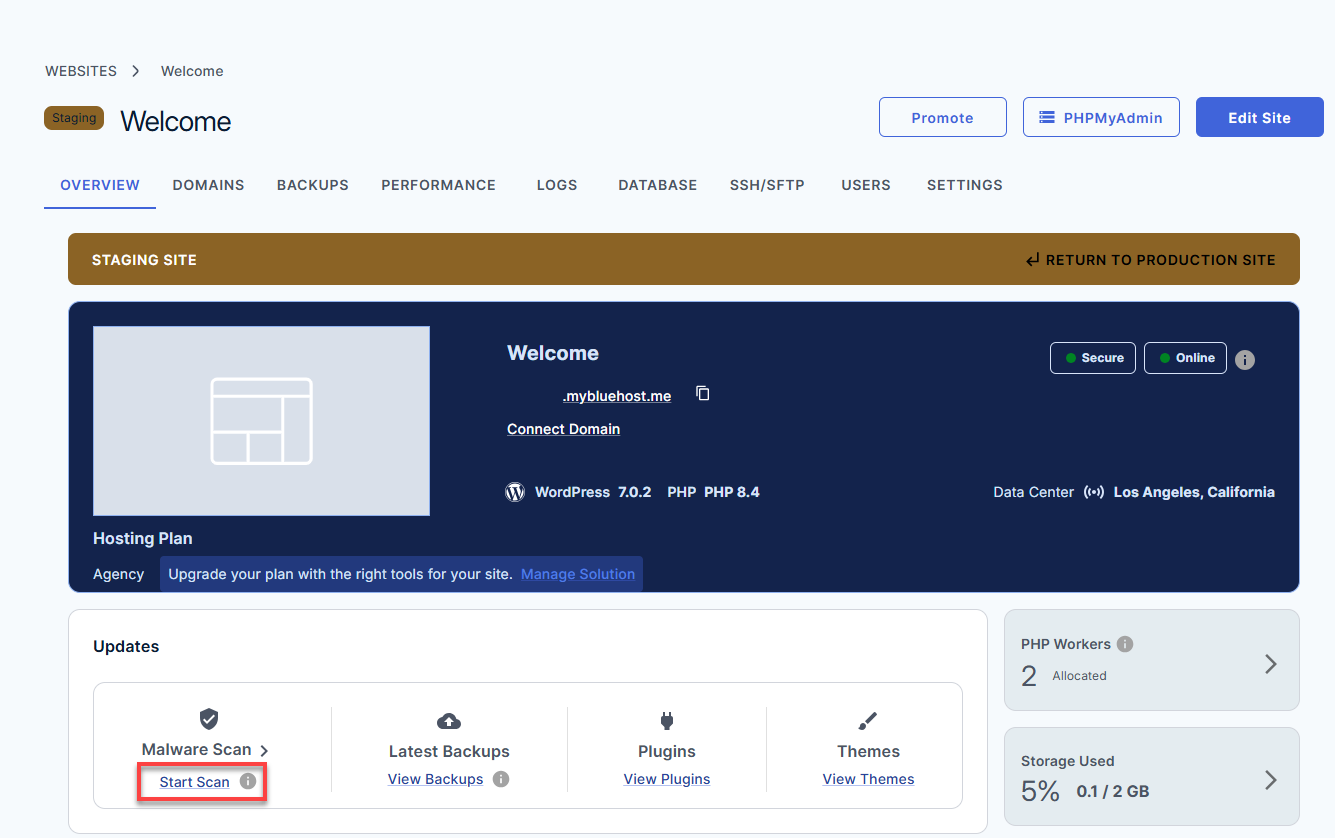
Task: Open the .mybluehost.me site link
Action: coord(617,396)
